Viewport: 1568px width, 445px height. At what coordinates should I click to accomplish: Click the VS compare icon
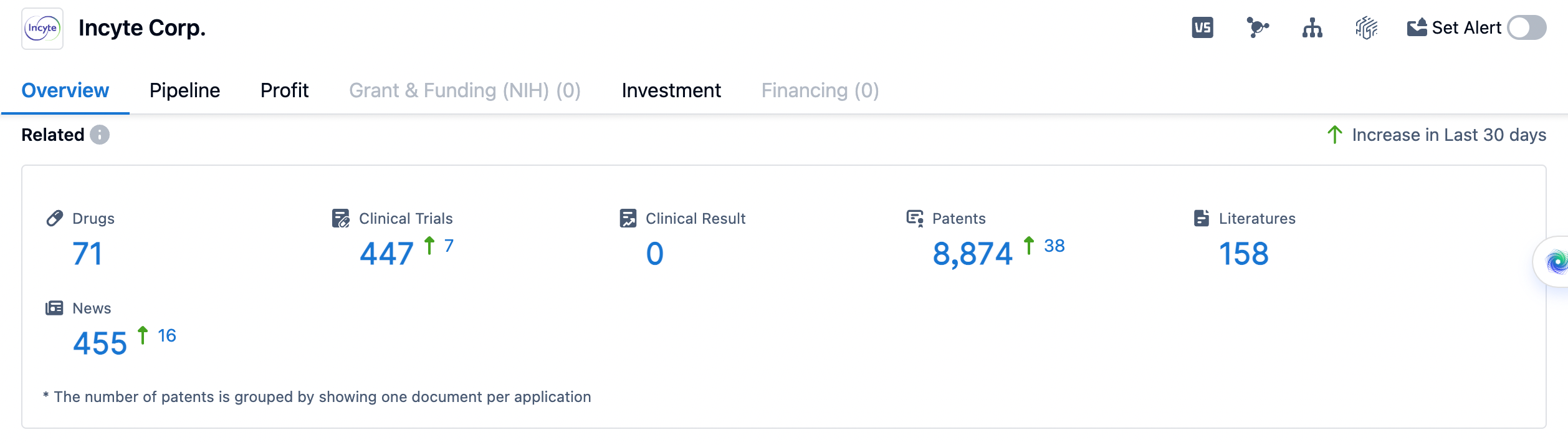coord(1202,28)
